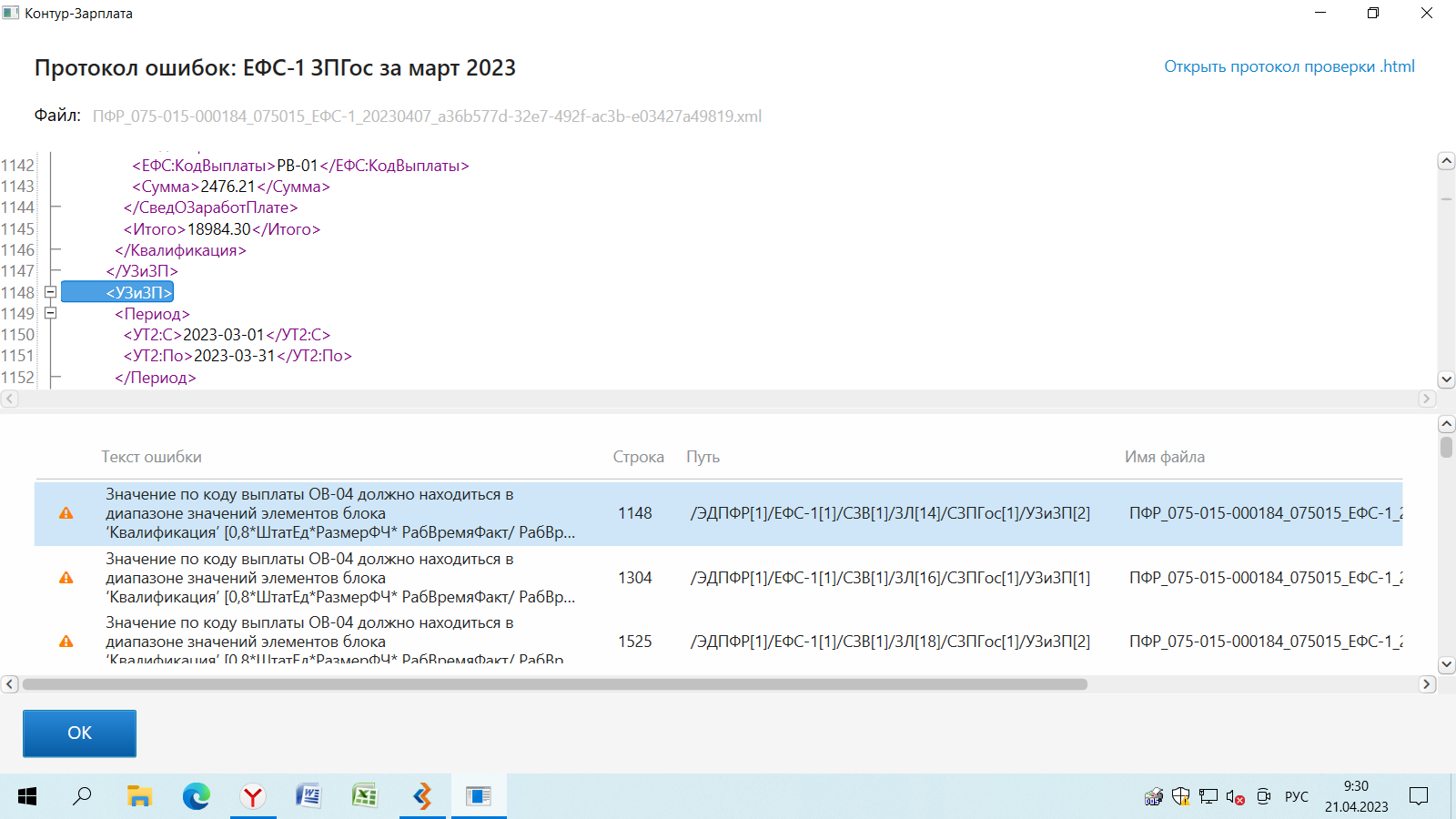Open Windows Security shield tray icon
1456x819 pixels.
(x=1180, y=796)
